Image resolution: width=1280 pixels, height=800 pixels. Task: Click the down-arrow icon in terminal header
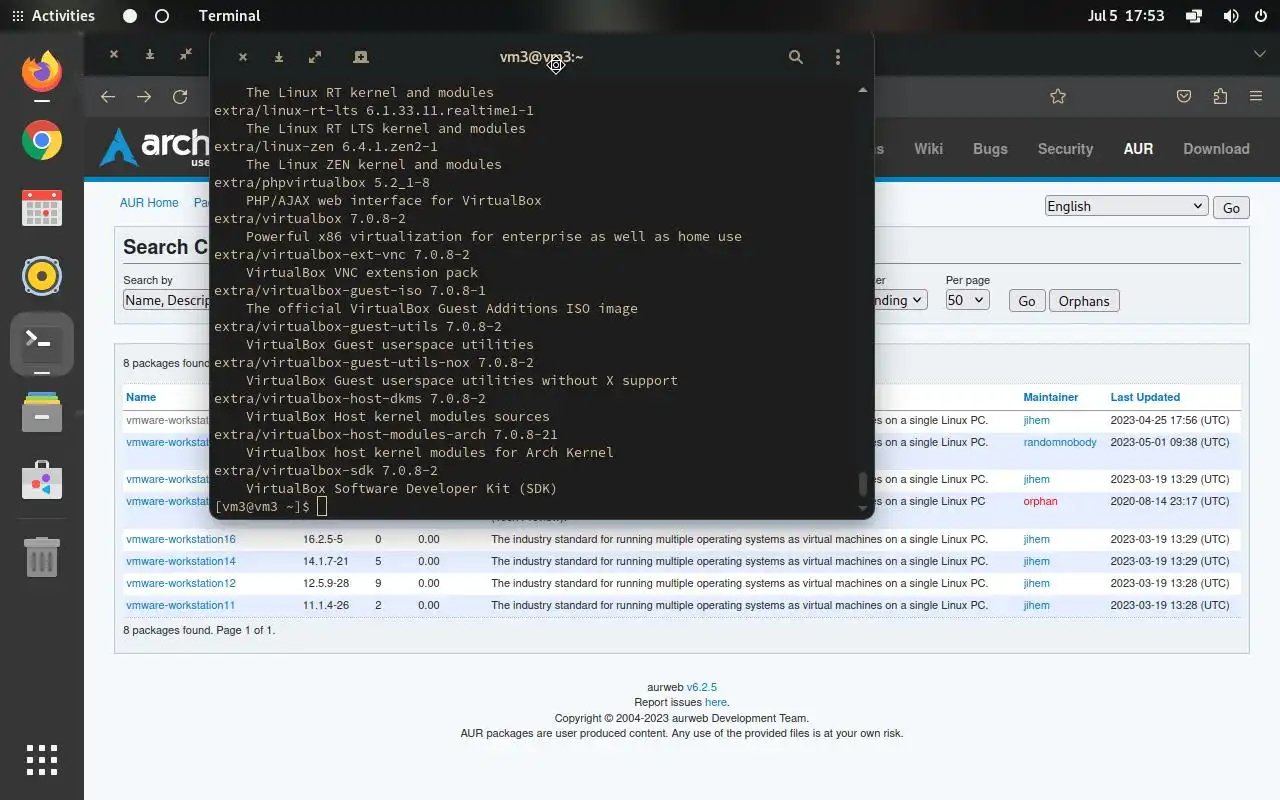(x=279, y=57)
